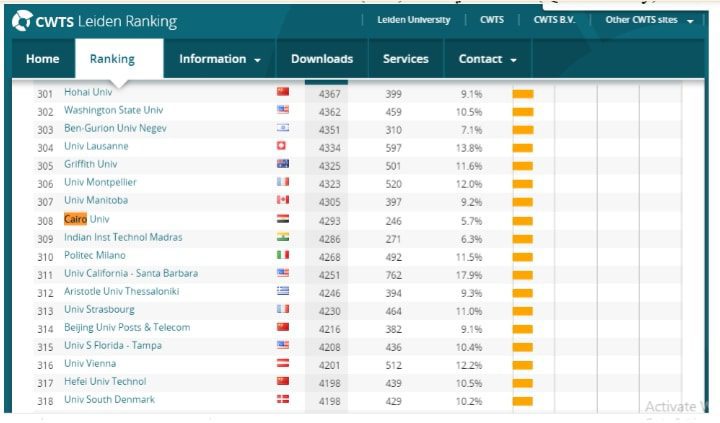This screenshot has width=720, height=423.
Task: Click US flag beside Washington State Univ
Action: click(283, 110)
